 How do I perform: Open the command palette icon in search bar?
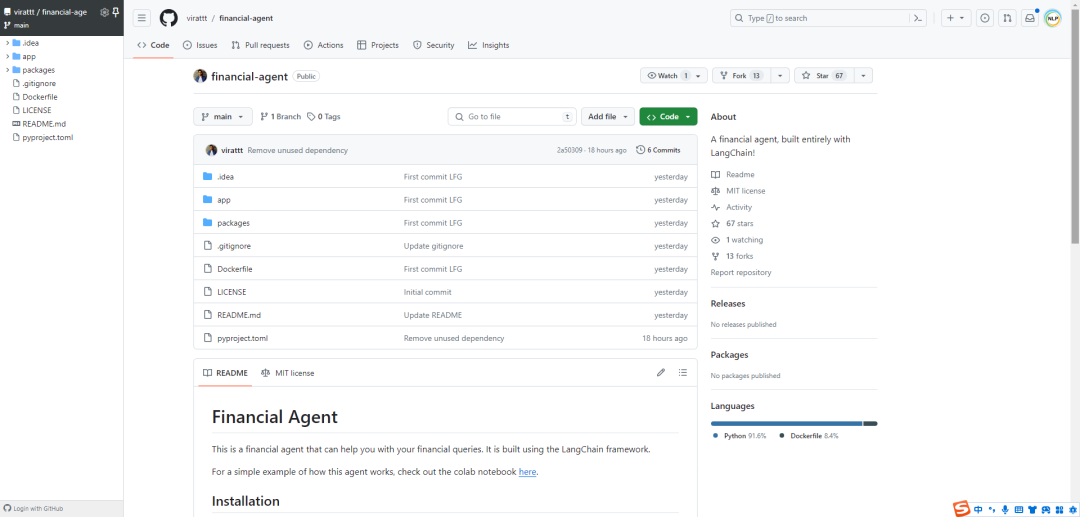pos(917,19)
